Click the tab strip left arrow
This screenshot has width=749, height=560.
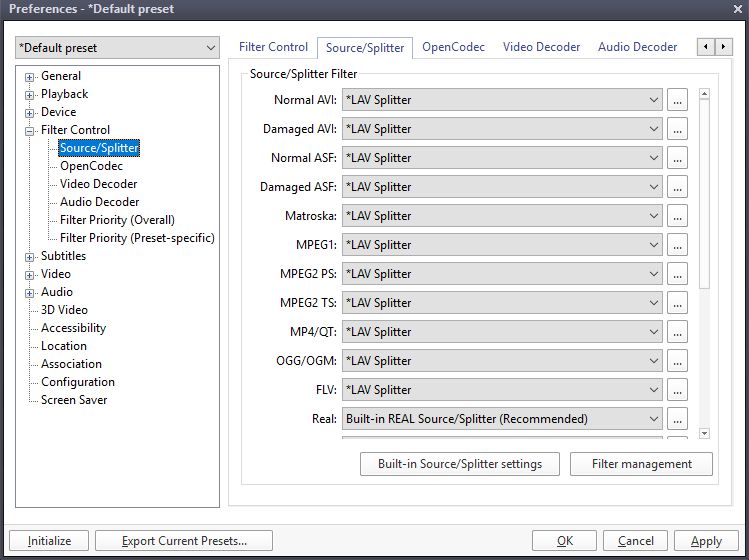tap(706, 47)
